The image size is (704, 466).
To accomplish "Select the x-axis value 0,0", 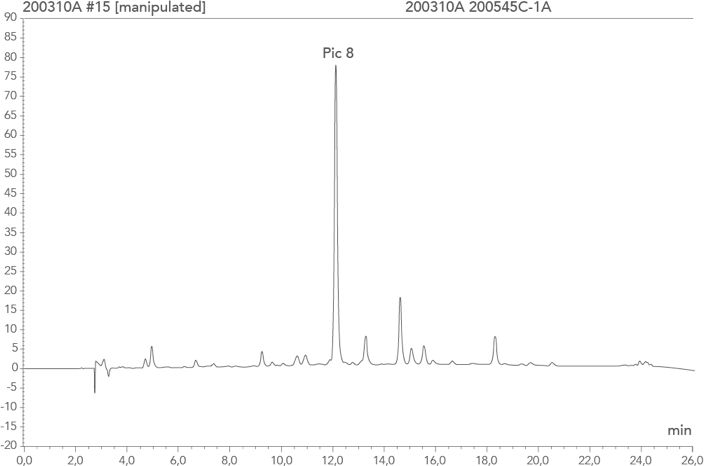I will pyautogui.click(x=24, y=460).
